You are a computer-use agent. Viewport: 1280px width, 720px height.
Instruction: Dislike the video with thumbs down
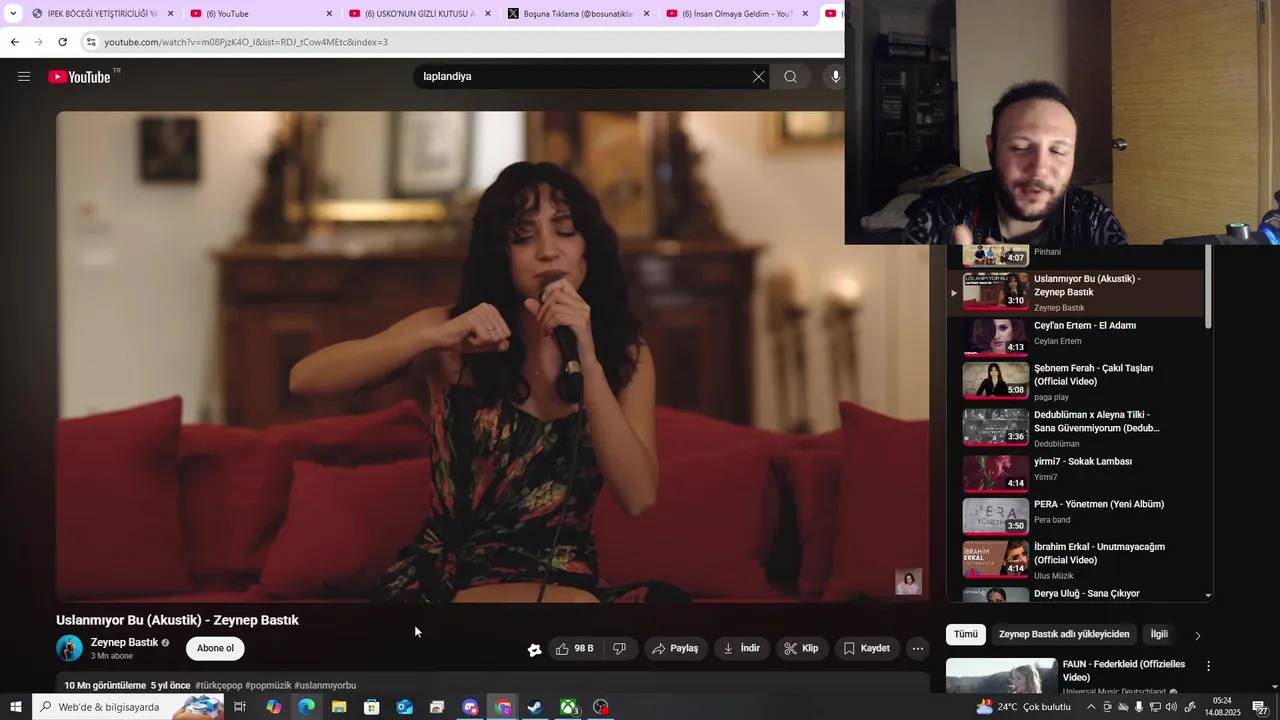pos(620,649)
